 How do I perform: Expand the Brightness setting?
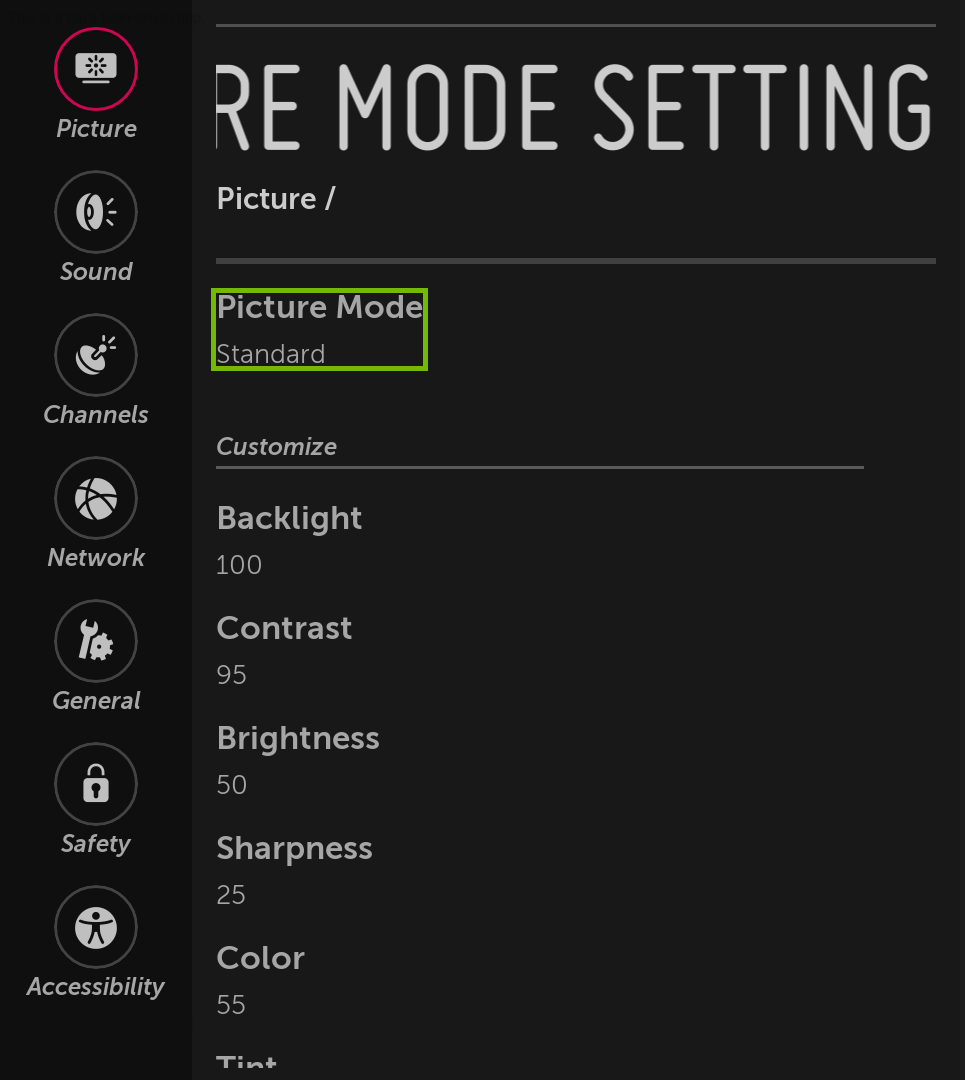[x=298, y=738]
